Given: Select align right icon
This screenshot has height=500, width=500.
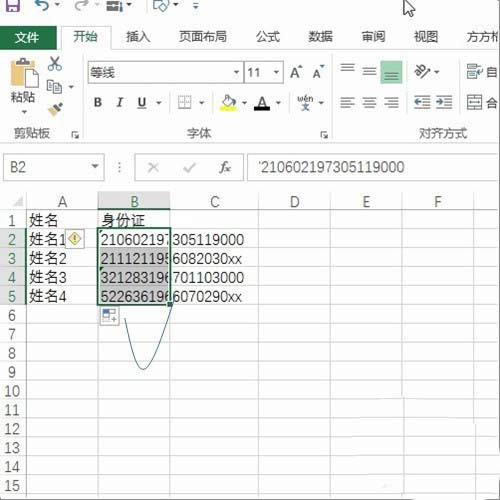Looking at the screenshot, I should (391, 102).
